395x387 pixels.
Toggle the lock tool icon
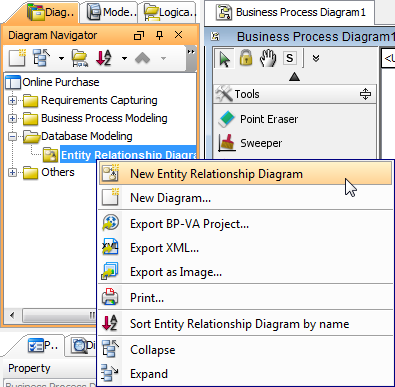click(x=246, y=58)
